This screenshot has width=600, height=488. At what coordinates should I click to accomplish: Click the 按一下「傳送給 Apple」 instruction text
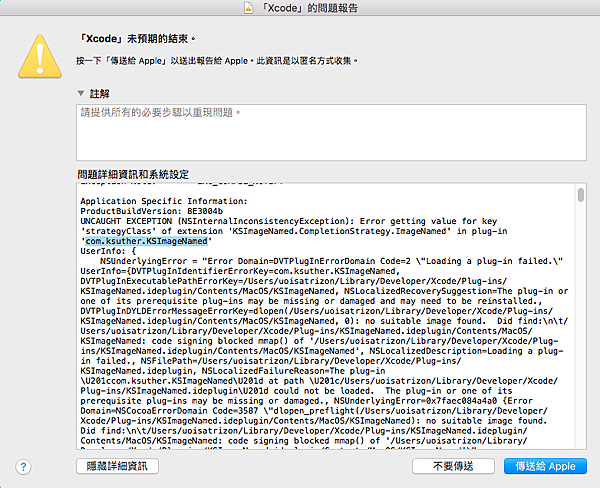(217, 61)
